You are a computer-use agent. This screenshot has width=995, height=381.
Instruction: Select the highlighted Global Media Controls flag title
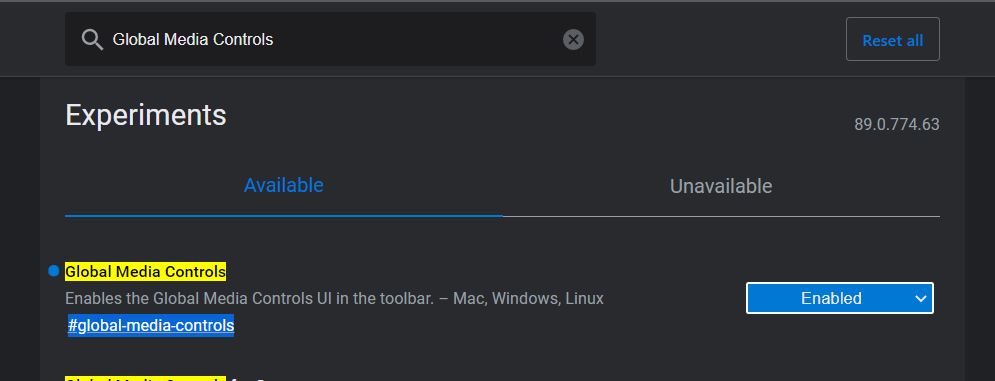pos(145,272)
